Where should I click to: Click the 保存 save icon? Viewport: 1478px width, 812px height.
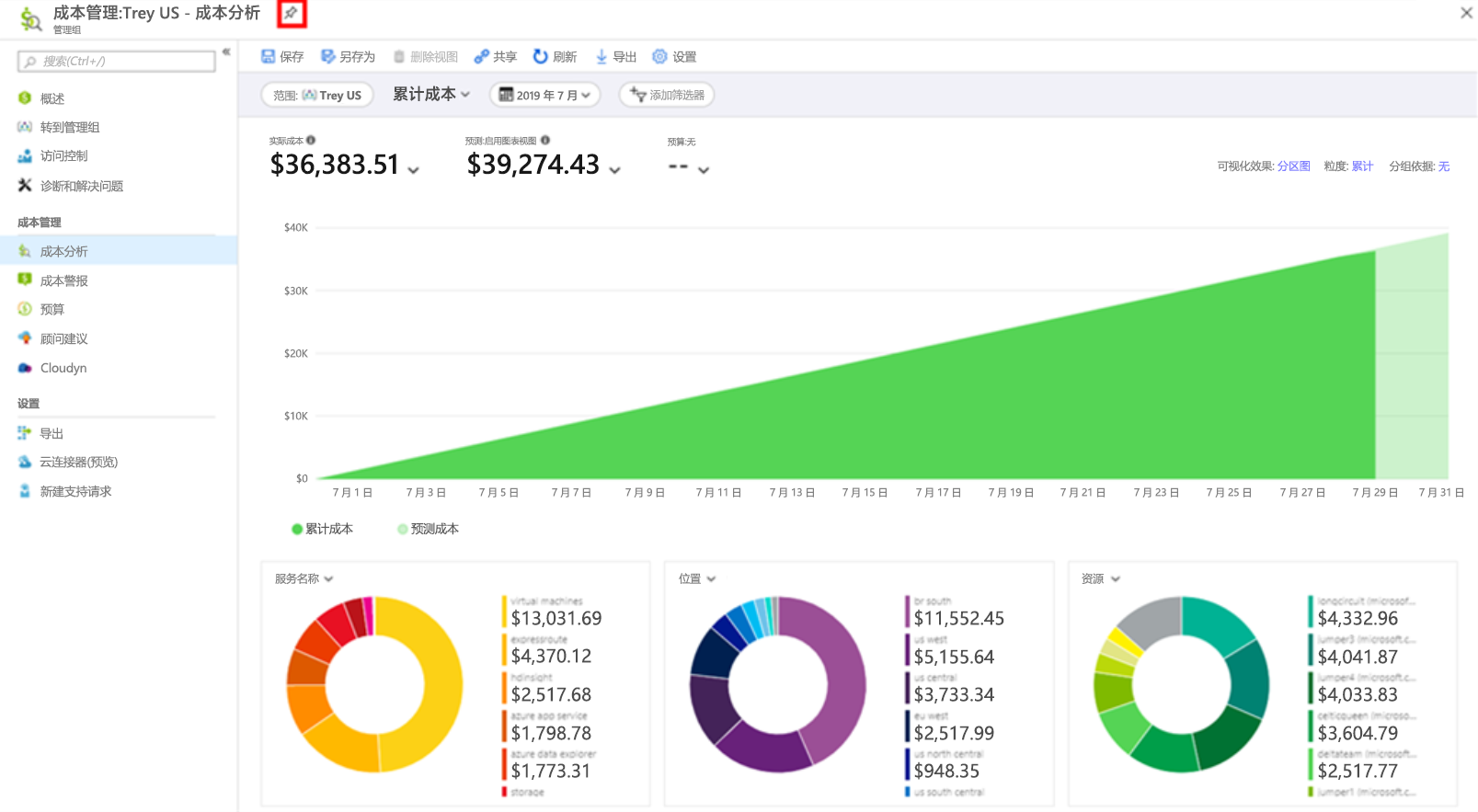tap(268, 56)
